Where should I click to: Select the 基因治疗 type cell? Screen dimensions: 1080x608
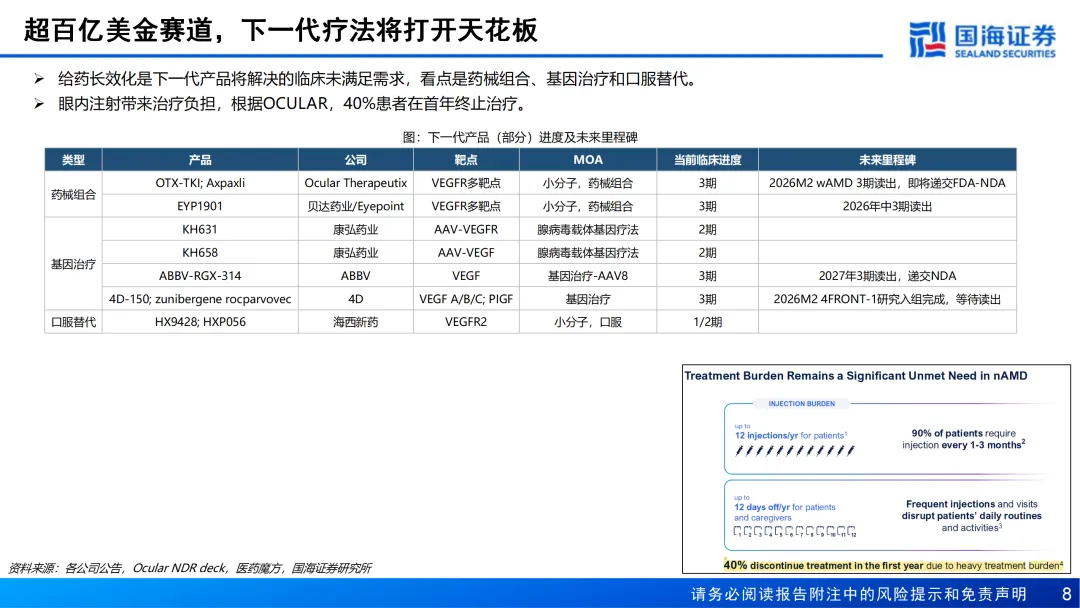pos(74,264)
